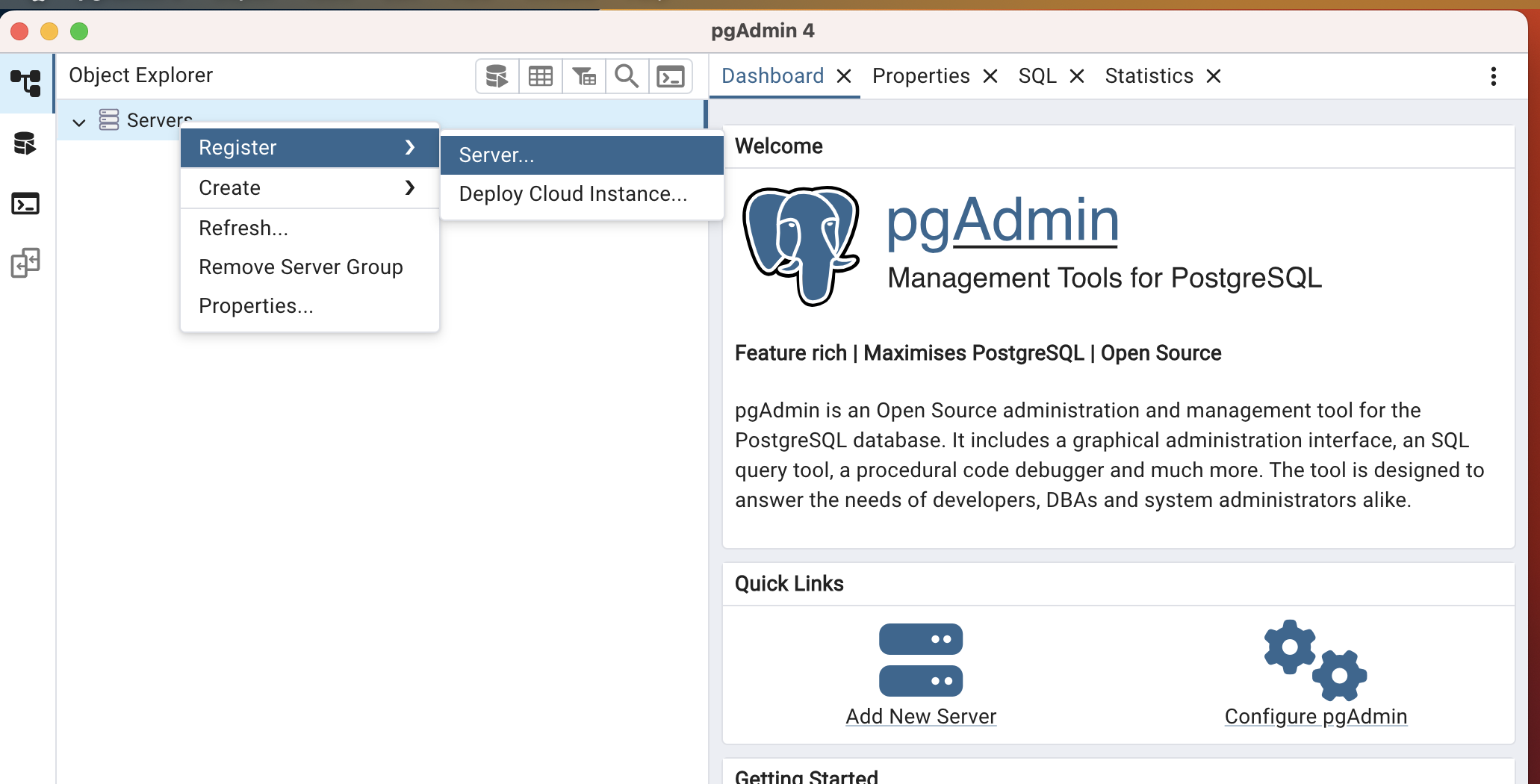The image size is (1540, 784).
Task: Select Server... in the Register submenu
Action: (x=582, y=155)
